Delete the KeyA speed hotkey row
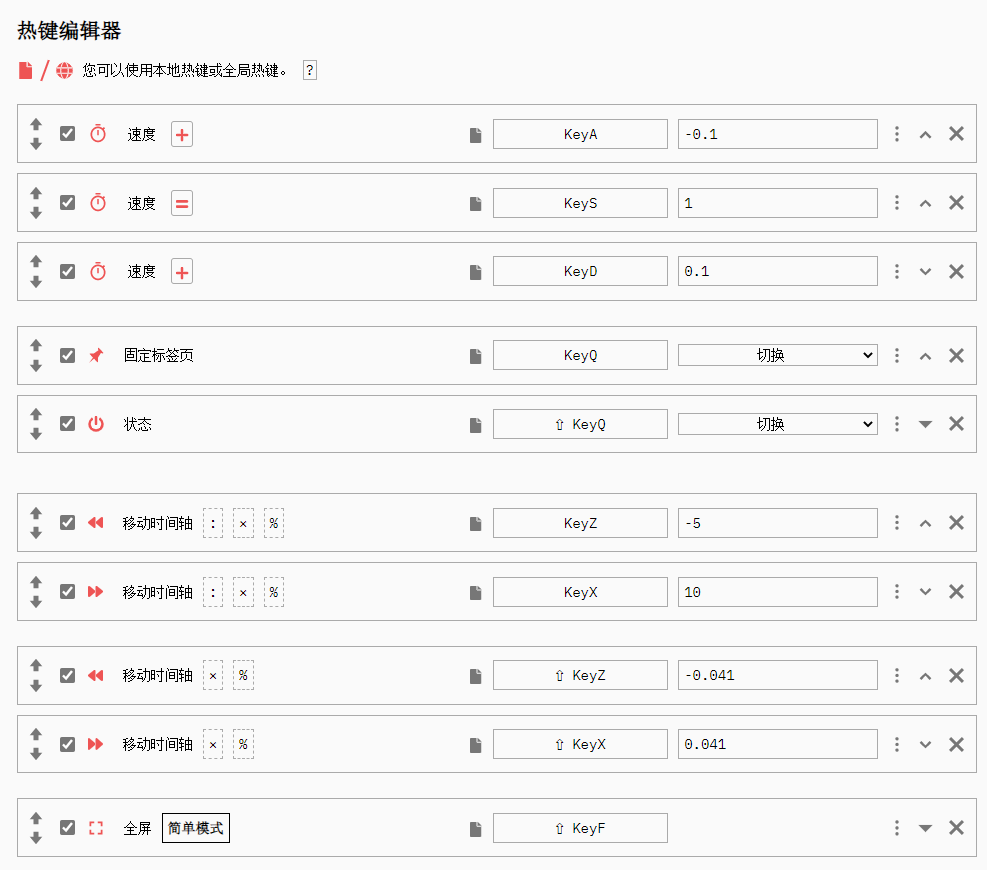Image resolution: width=987 pixels, height=870 pixels. (x=956, y=133)
